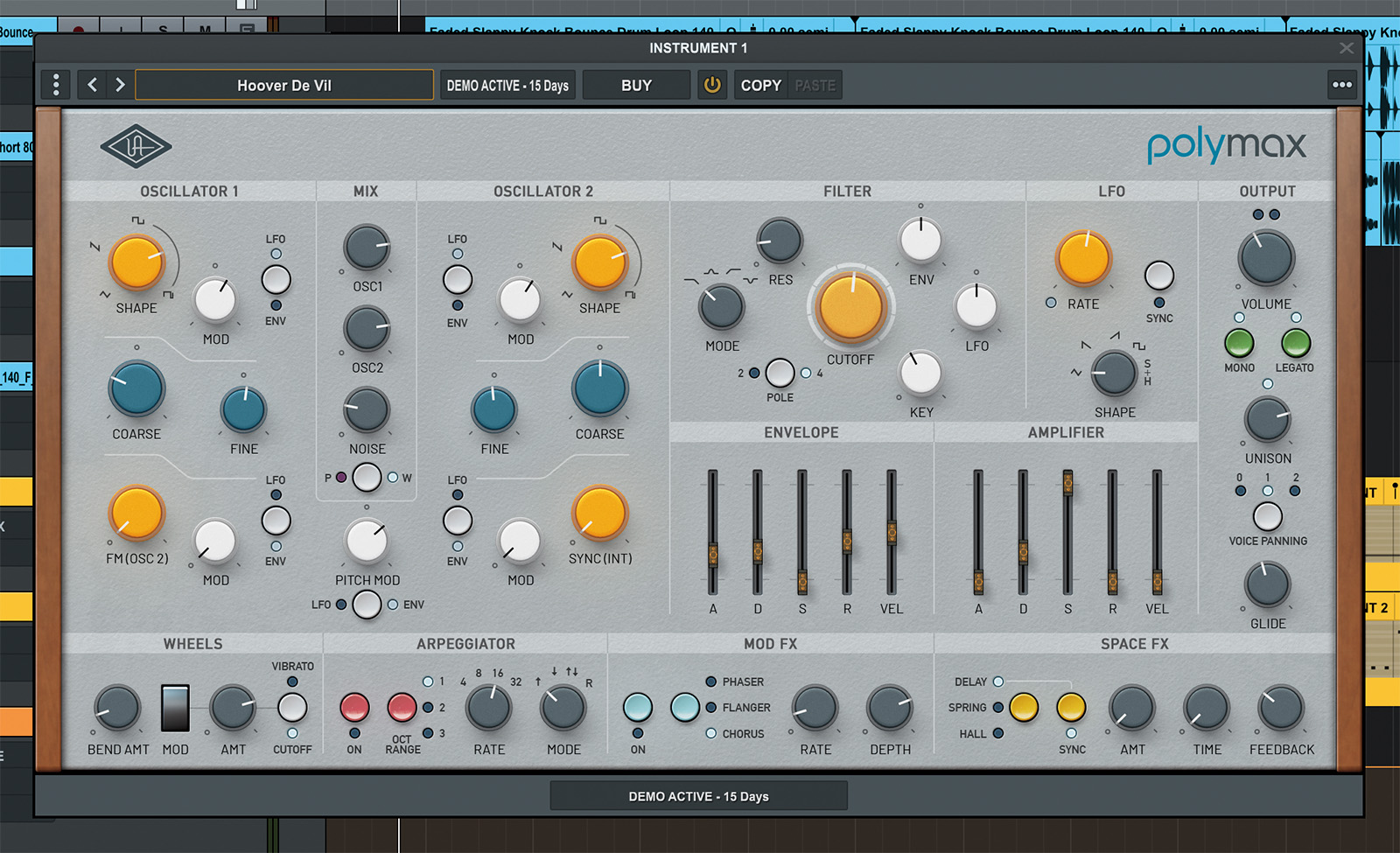
Task: Click the PITCH MOD knob
Action: 367,542
